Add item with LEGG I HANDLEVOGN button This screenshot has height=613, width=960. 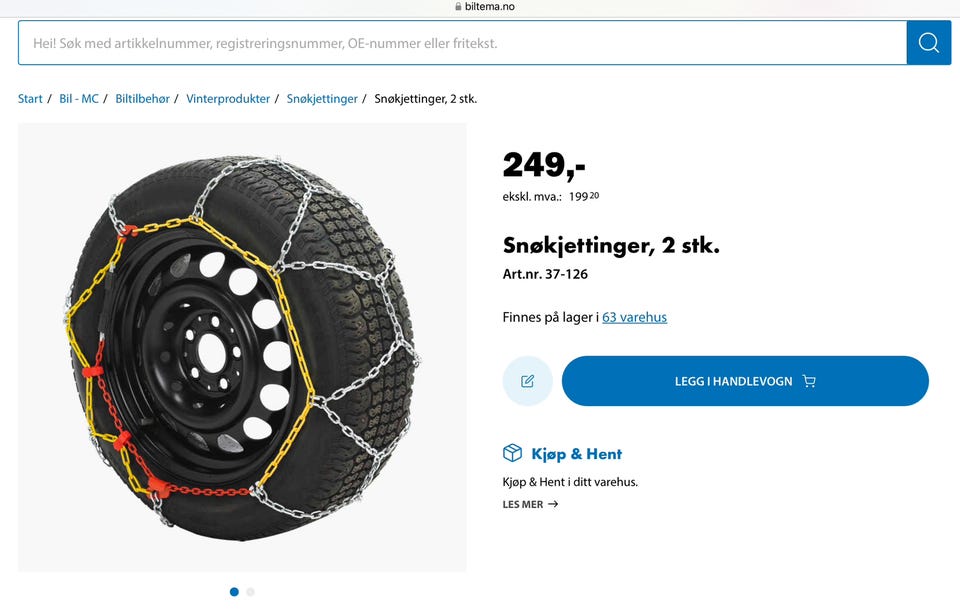point(745,381)
